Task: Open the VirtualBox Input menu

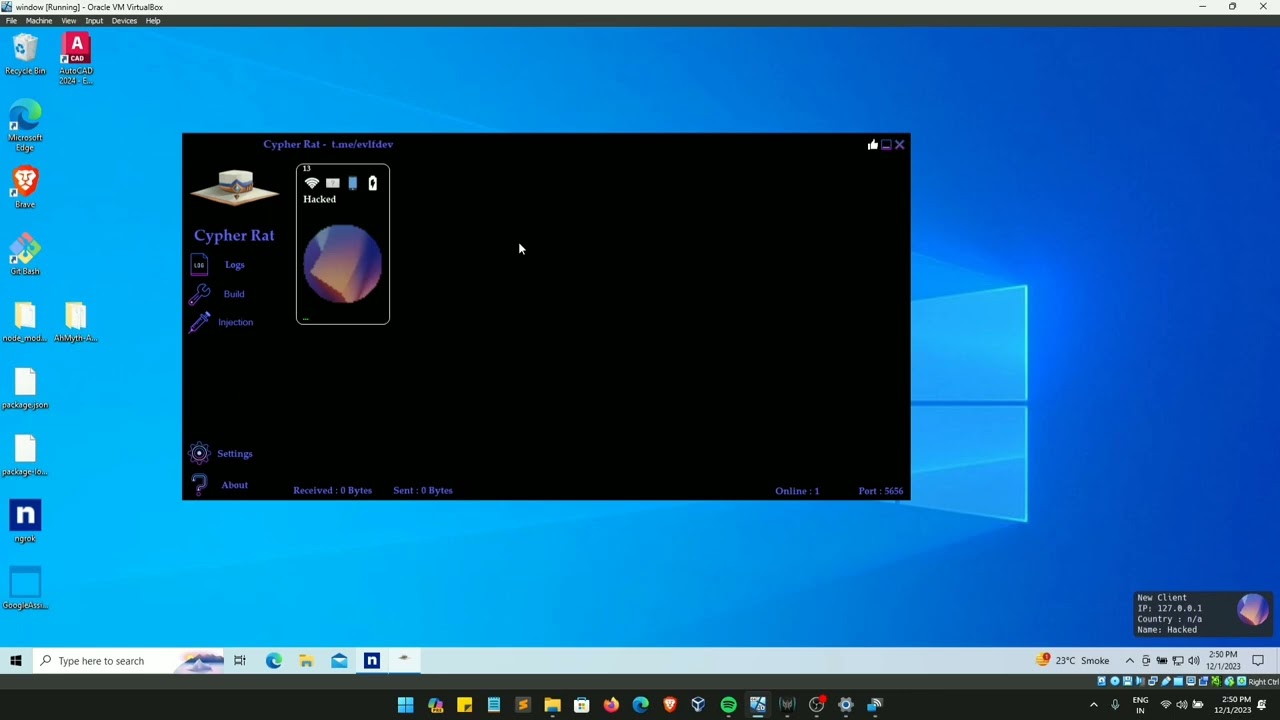Action: click(x=94, y=21)
